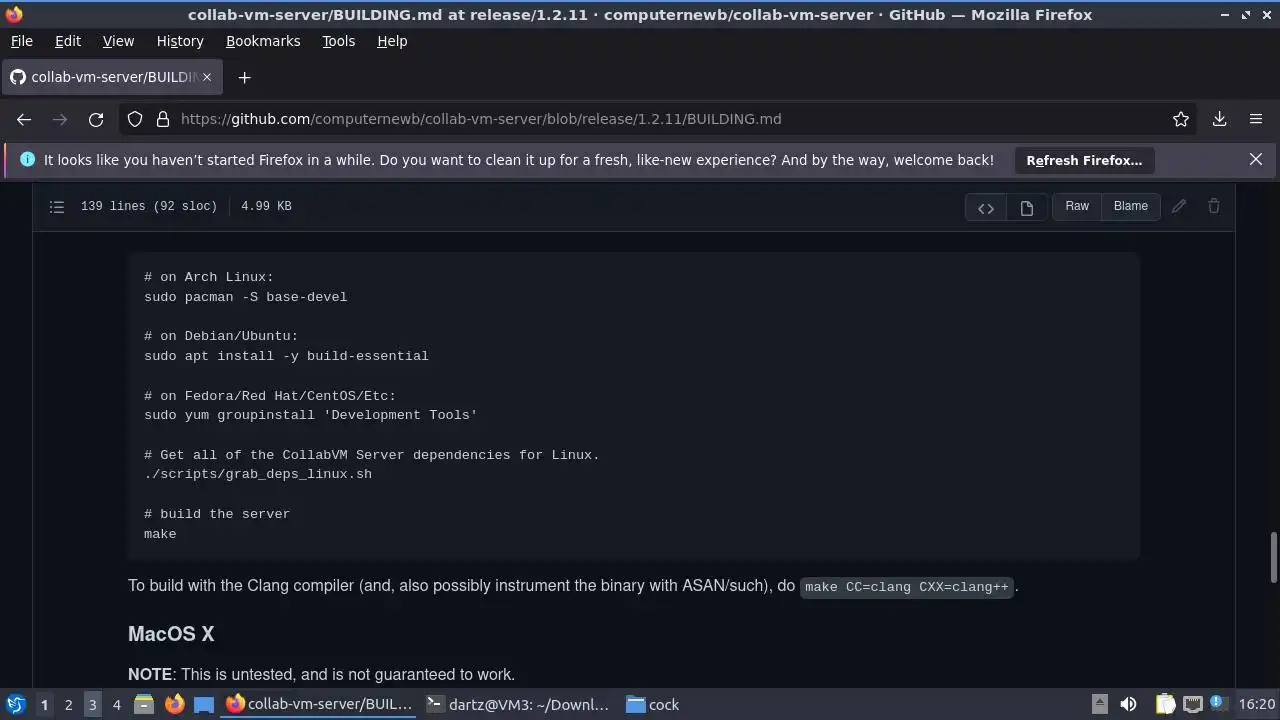This screenshot has height=720, width=1280.
Task: Switch to collab-vm-server Firefox taskbar window
Action: (x=320, y=704)
